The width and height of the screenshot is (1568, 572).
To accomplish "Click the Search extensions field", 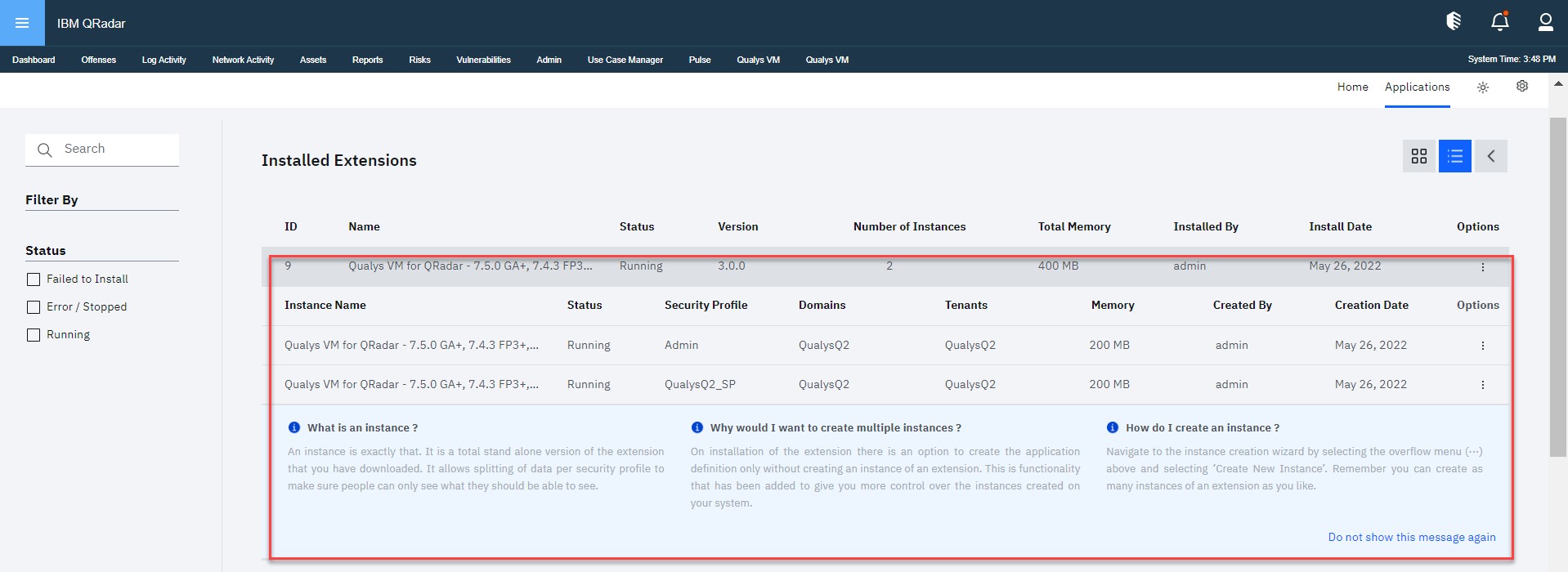I will pos(114,149).
